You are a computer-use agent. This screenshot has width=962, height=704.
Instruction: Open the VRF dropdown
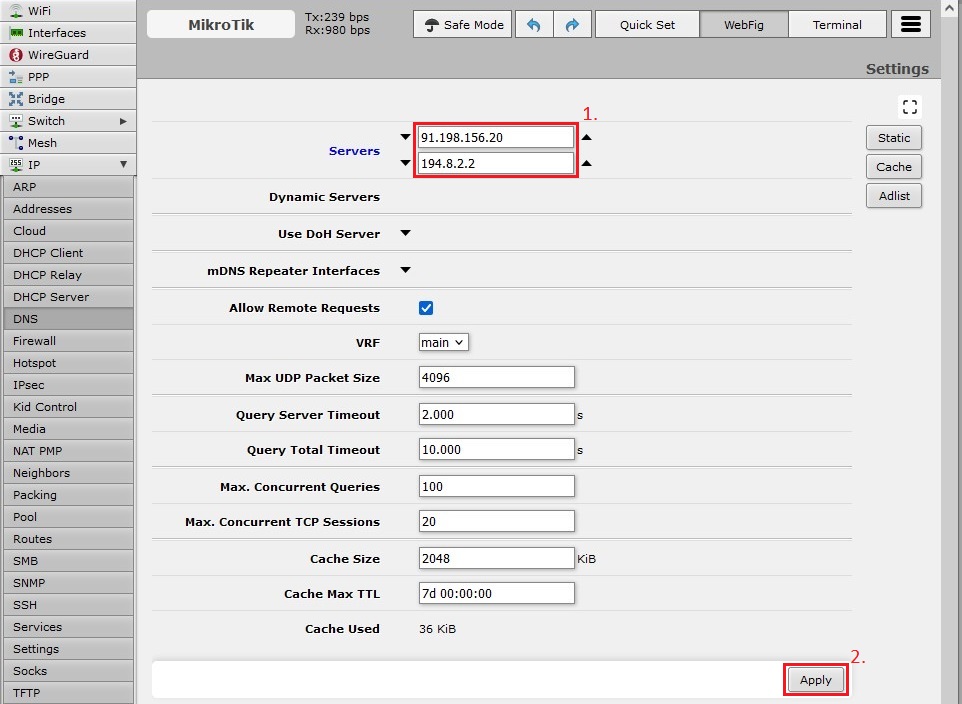click(x=443, y=342)
